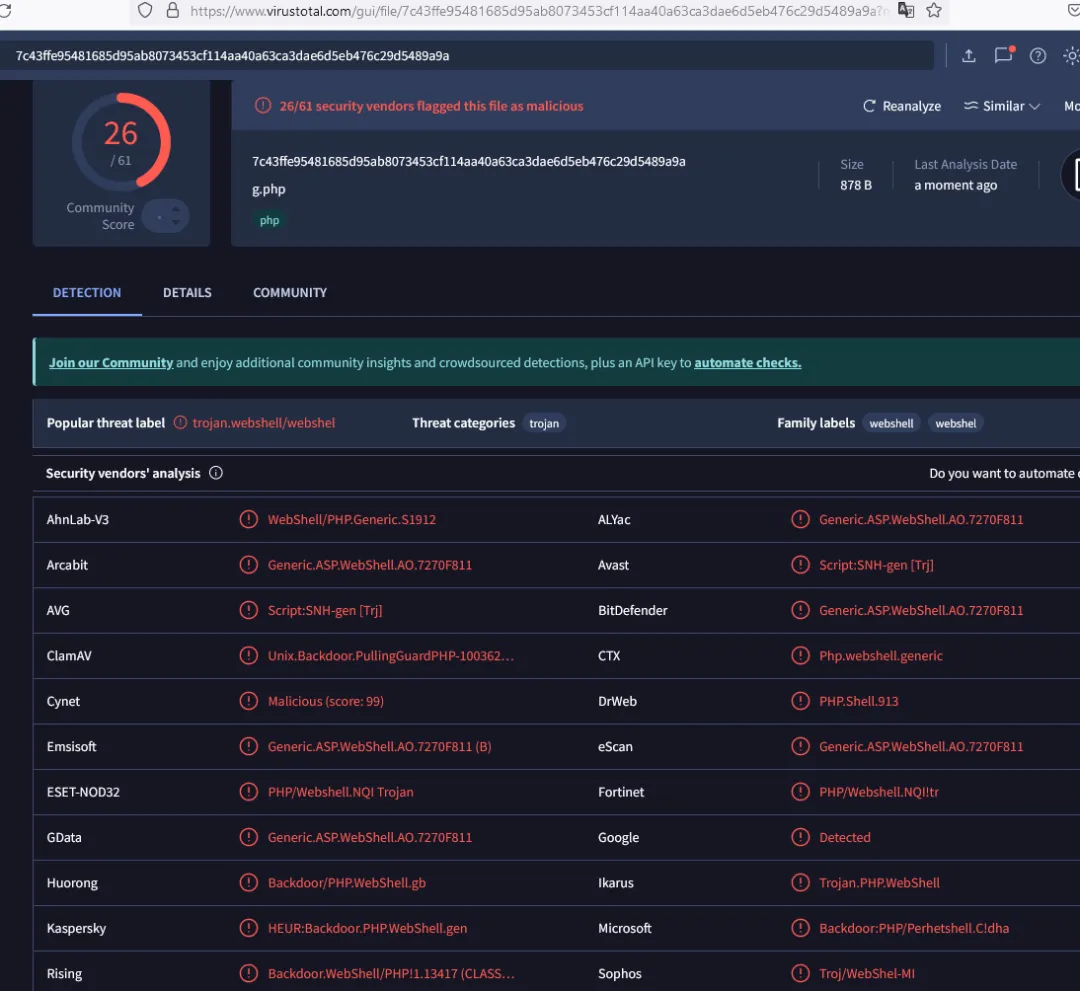The width and height of the screenshot is (1080, 991).
Task: Click the alert icon in Cynet row
Action: coord(249,701)
